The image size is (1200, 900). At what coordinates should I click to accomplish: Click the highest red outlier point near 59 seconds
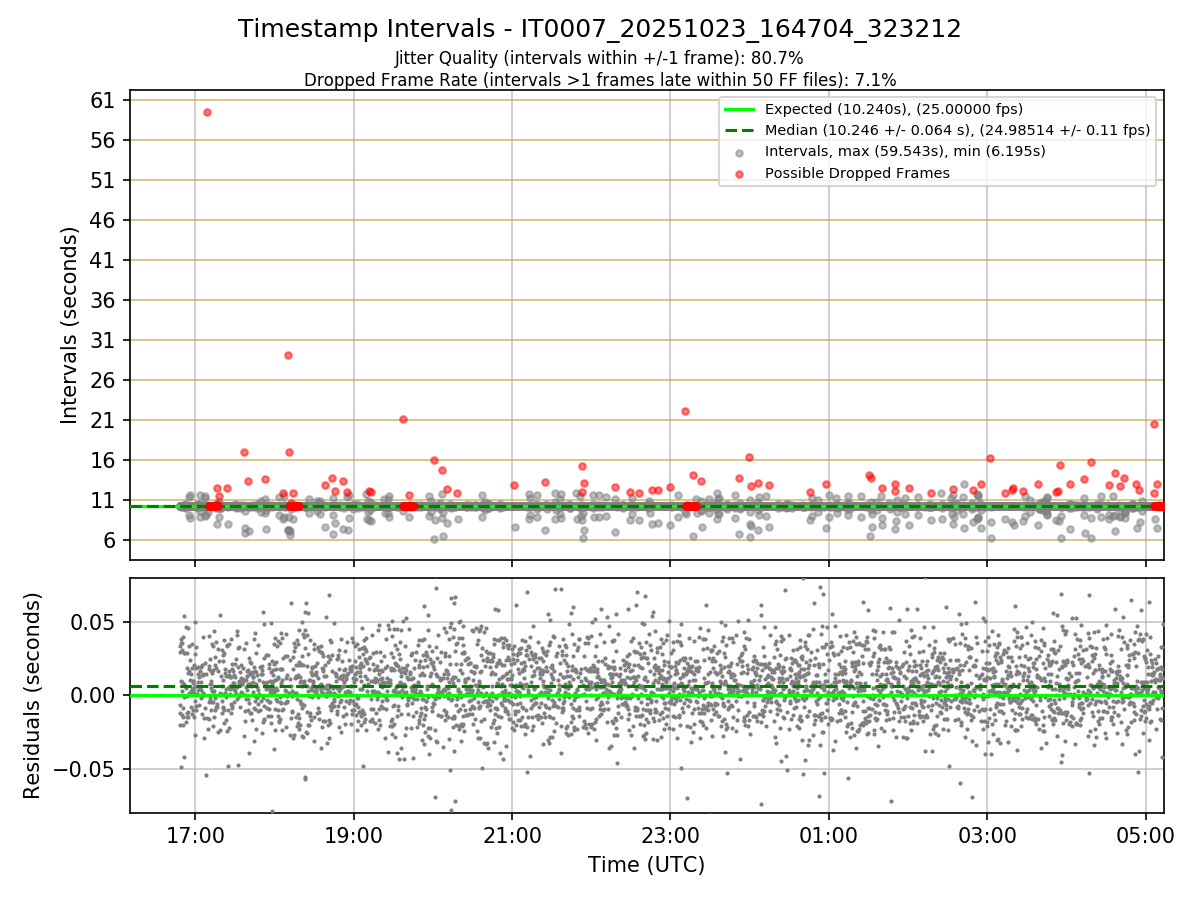[207, 112]
